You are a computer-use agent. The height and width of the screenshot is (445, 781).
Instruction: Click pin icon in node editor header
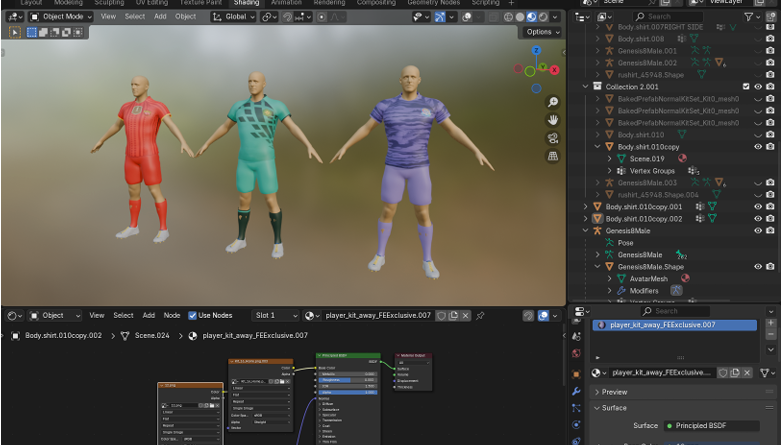click(x=480, y=315)
